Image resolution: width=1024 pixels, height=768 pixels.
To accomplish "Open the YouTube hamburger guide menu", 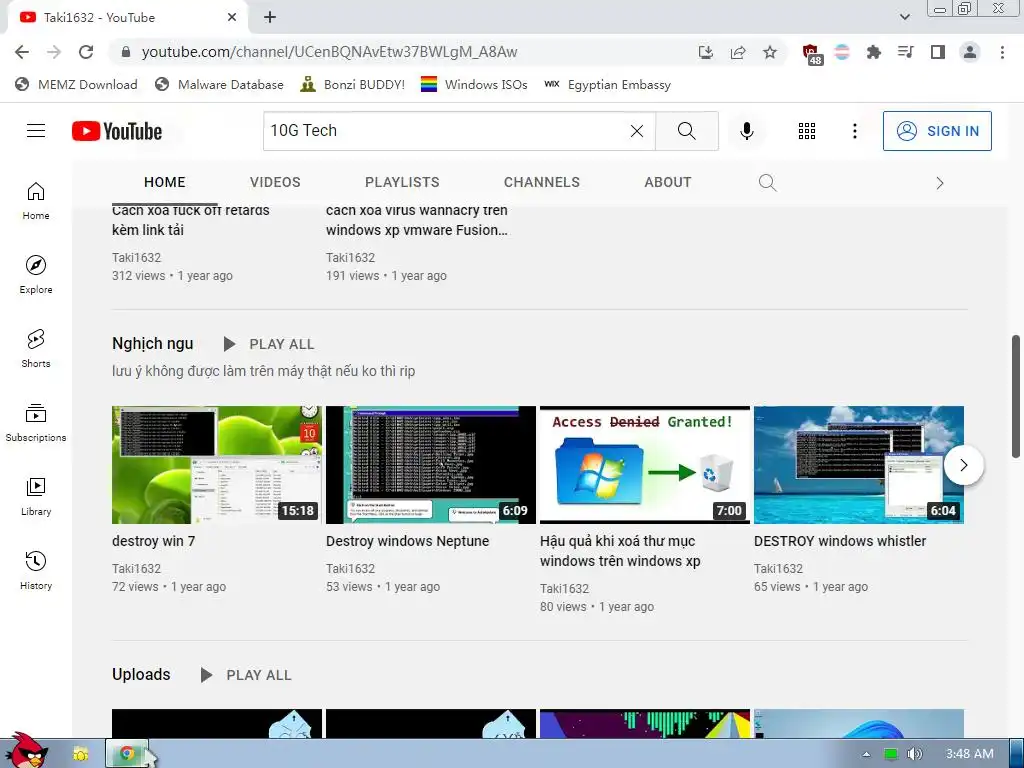I will [x=36, y=131].
